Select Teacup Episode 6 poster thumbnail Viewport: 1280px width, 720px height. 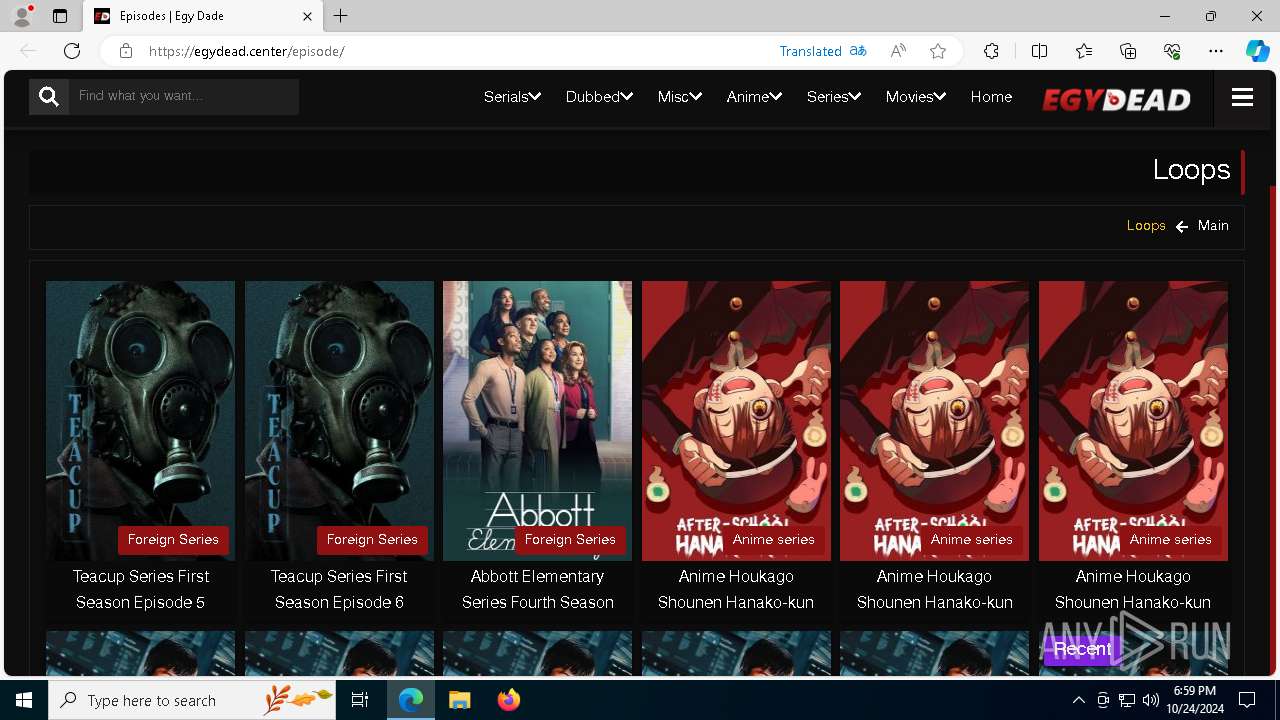point(339,421)
